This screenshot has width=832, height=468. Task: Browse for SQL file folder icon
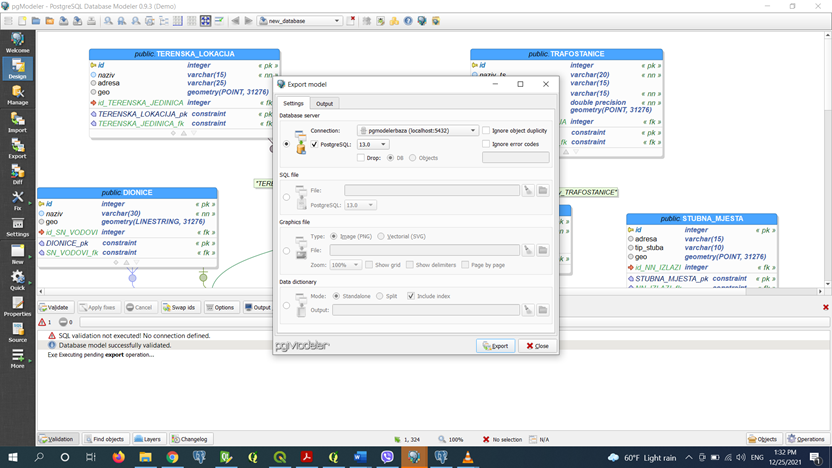pyautogui.click(x=543, y=190)
